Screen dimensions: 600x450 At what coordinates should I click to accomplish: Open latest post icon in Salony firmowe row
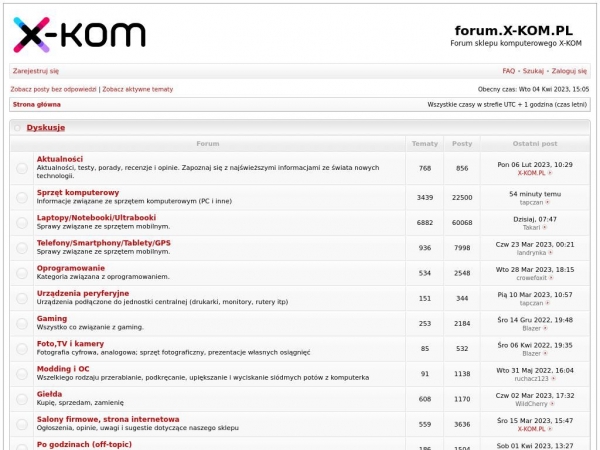pos(550,429)
